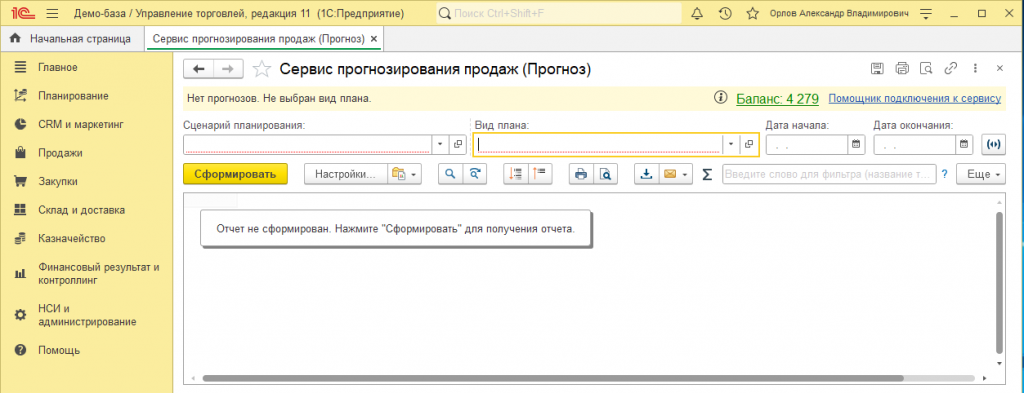Find next with the magnifier-arrow icon
1024x393 pixels.
tap(475, 174)
